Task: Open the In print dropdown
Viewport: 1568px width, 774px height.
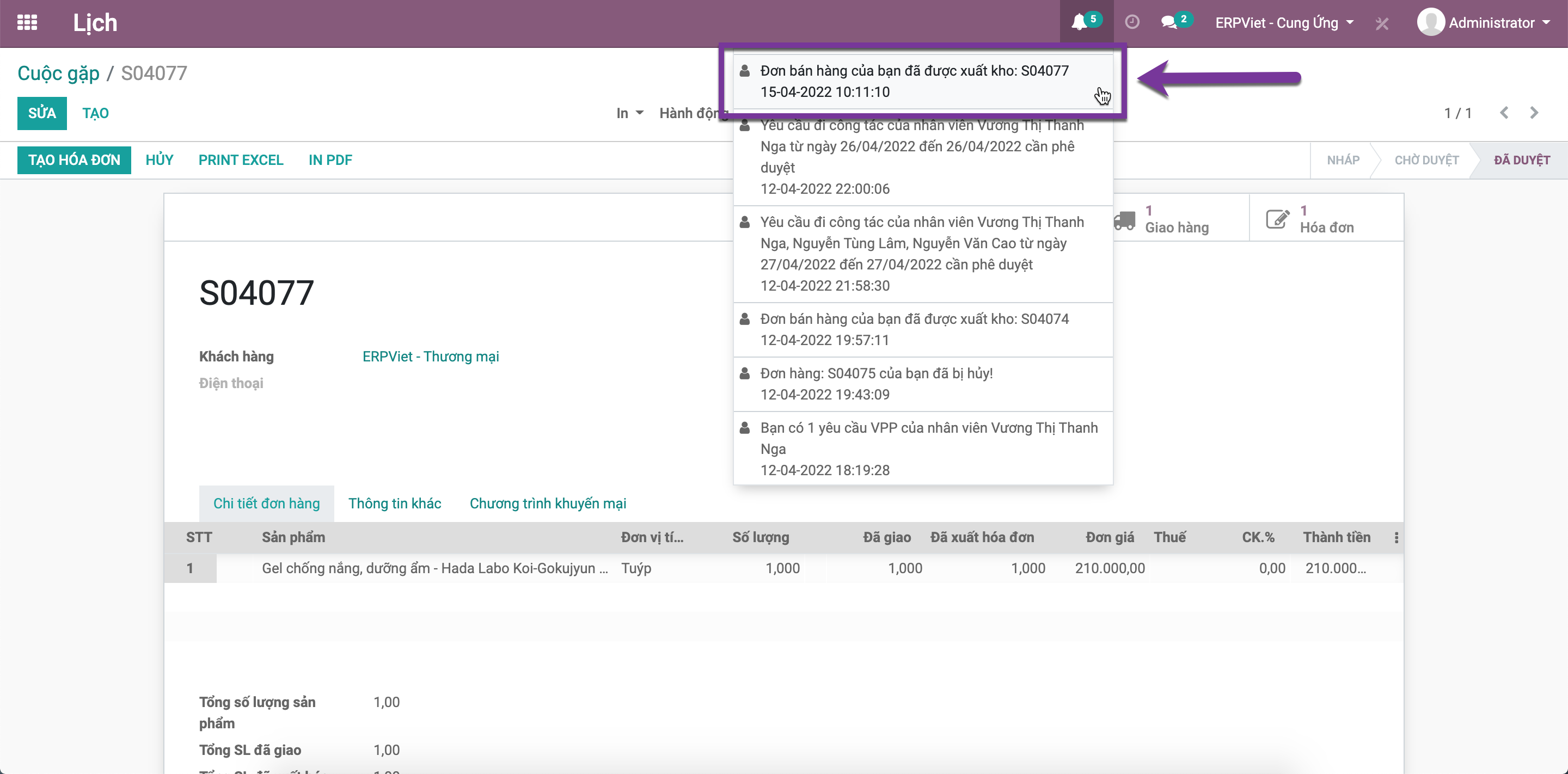Action: tap(629, 113)
